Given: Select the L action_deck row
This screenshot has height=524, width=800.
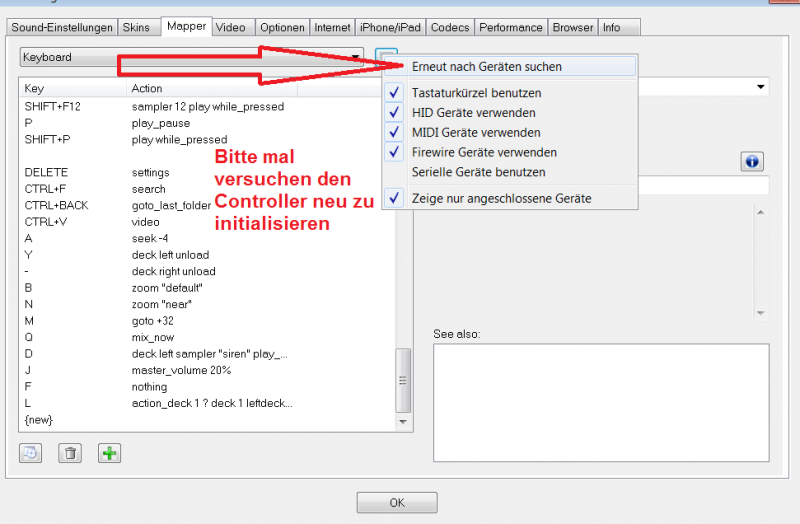Looking at the screenshot, I should pyautogui.click(x=207, y=403).
